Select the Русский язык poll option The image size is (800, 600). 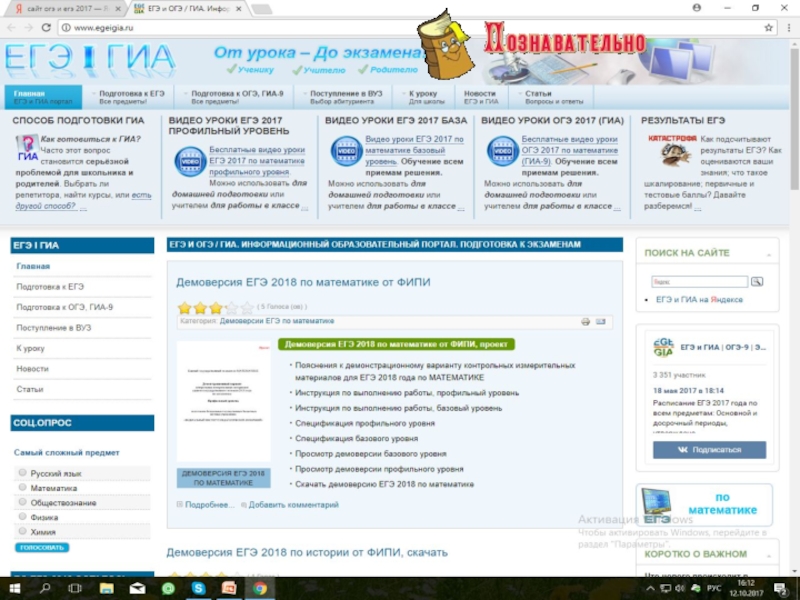[x=22, y=473]
